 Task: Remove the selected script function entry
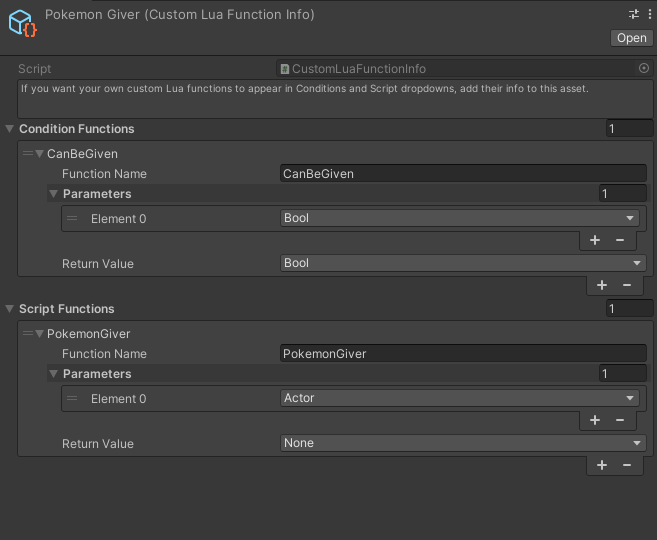627,465
